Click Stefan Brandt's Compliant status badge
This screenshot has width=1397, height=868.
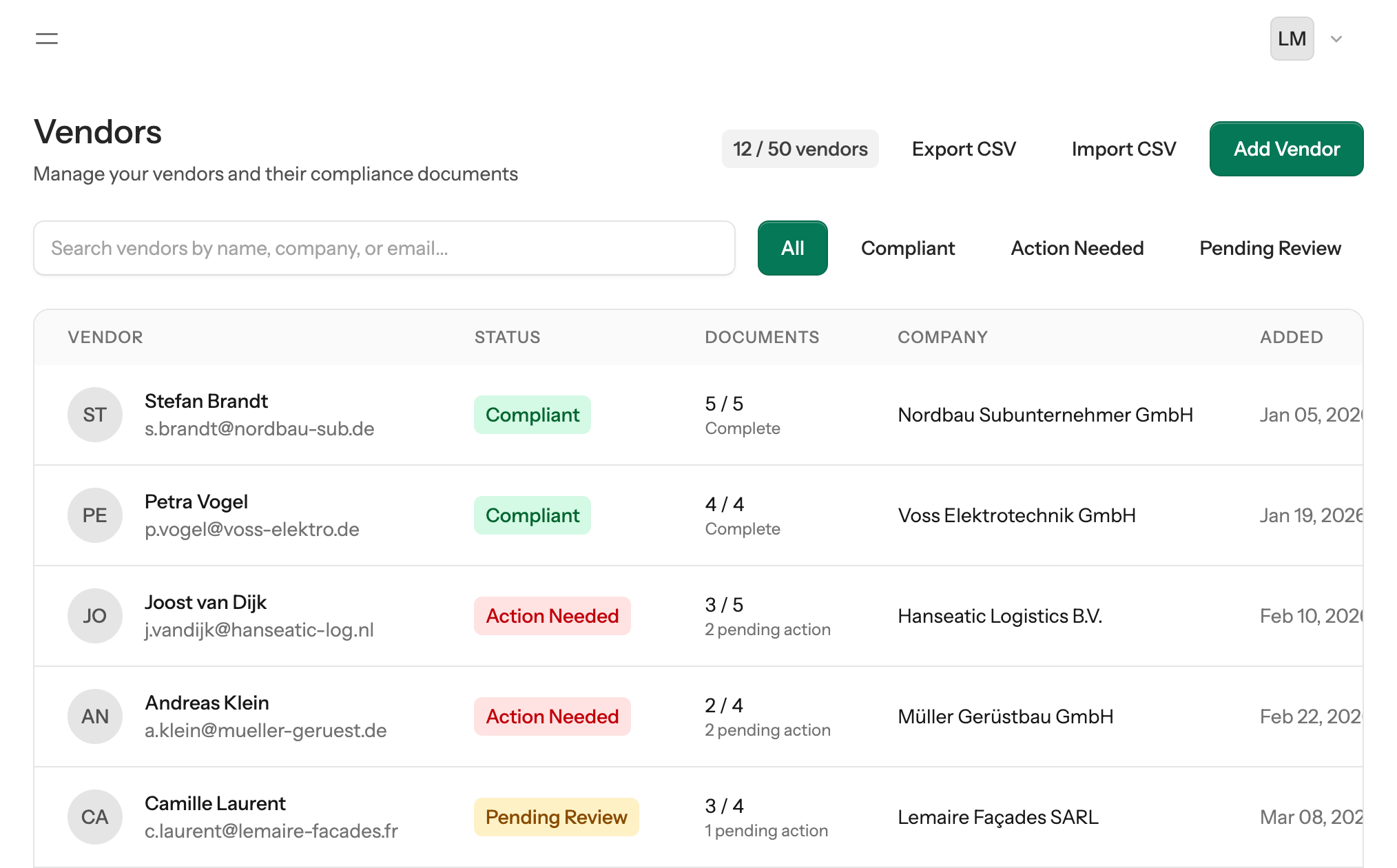(532, 415)
